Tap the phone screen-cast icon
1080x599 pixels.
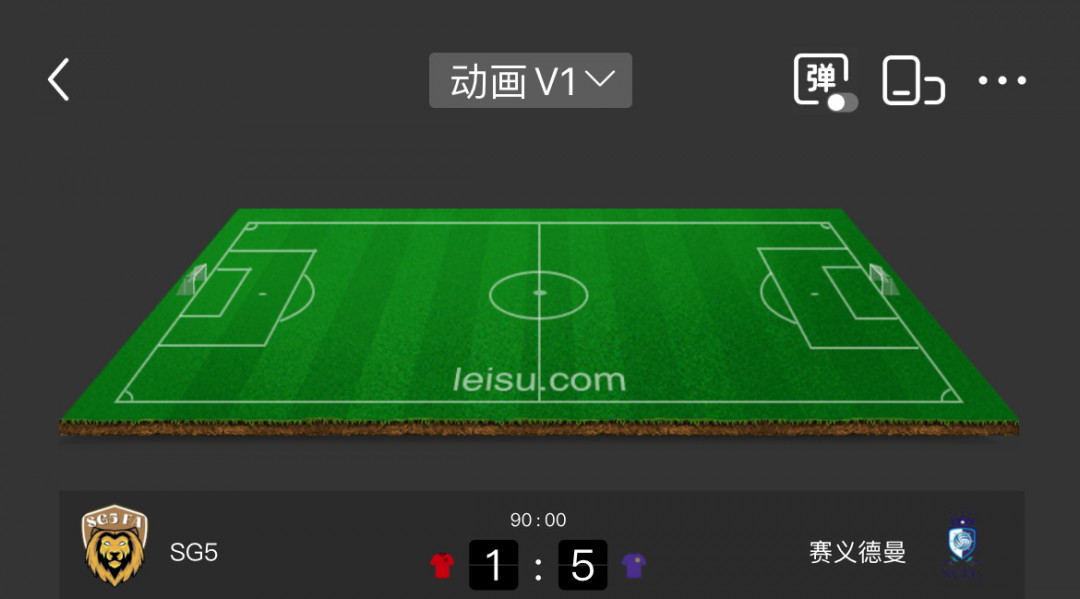click(x=913, y=81)
